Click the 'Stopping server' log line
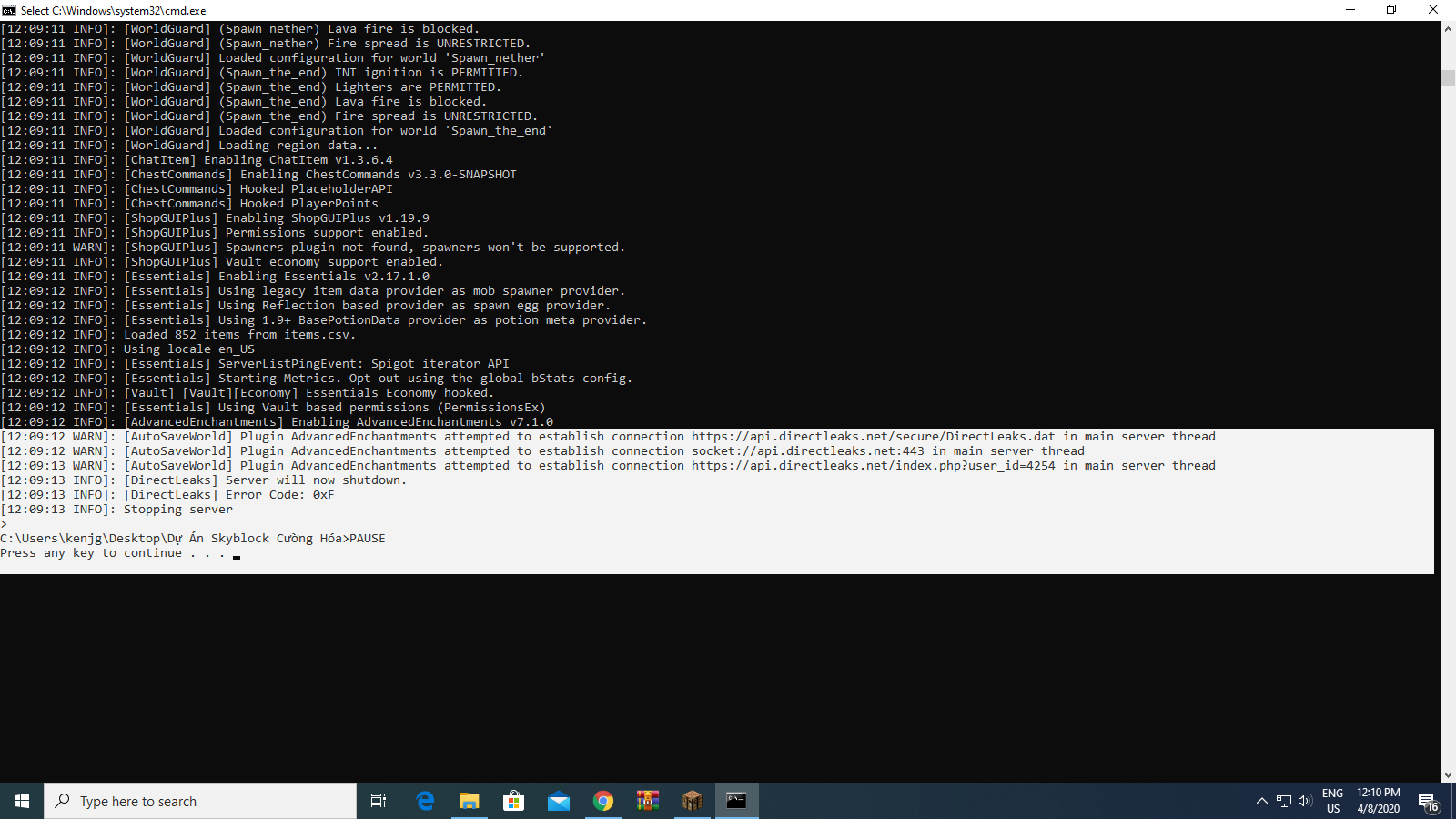Viewport: 1456px width, 819px height. click(x=116, y=510)
